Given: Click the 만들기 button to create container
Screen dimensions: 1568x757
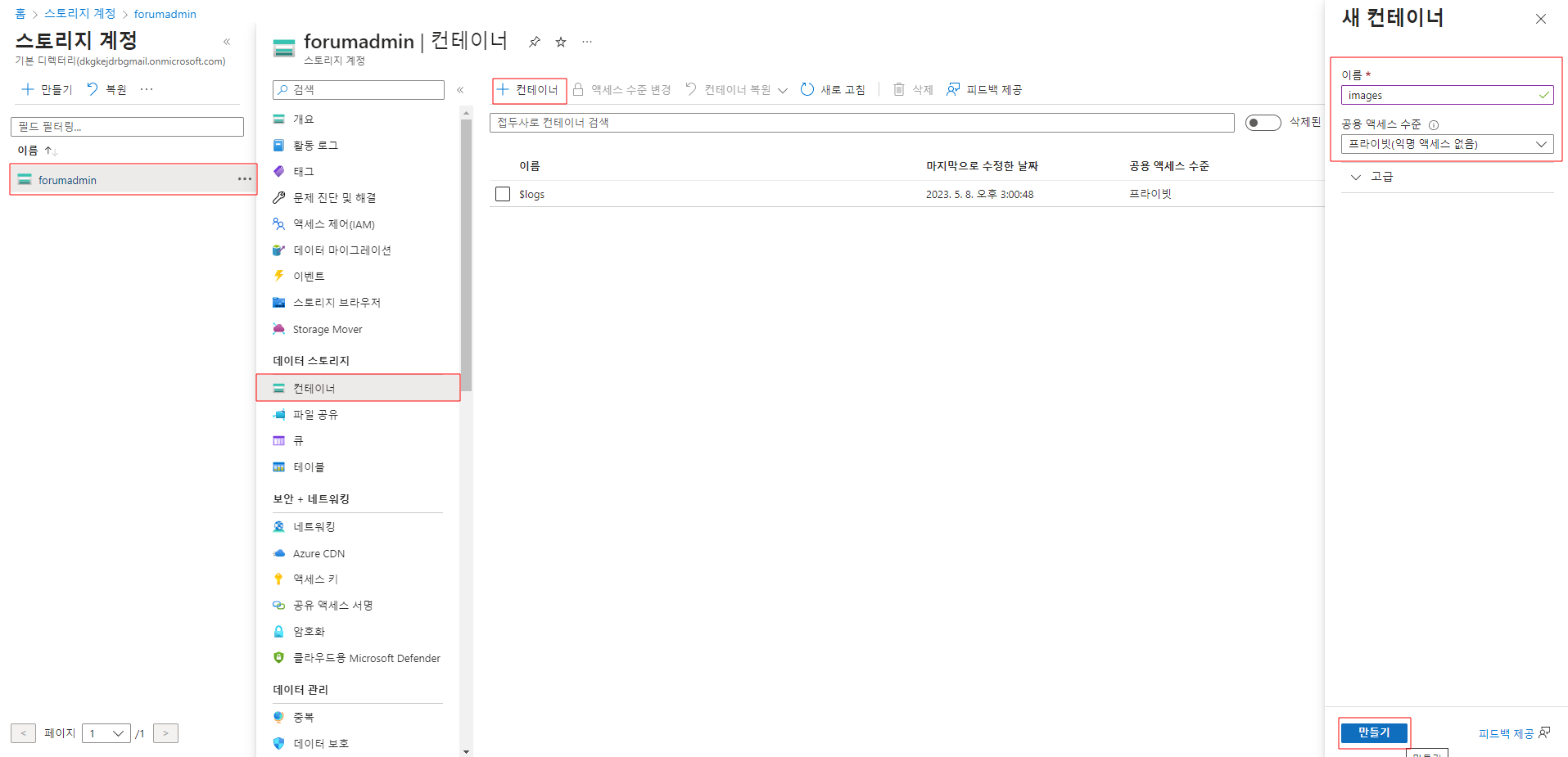Looking at the screenshot, I should pyautogui.click(x=1374, y=732).
